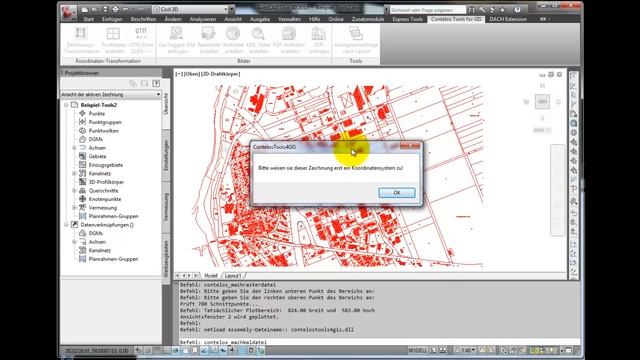640x360 pixels.
Task: Click the Undo arrow in quick access toolbar
Action: [126, 9]
